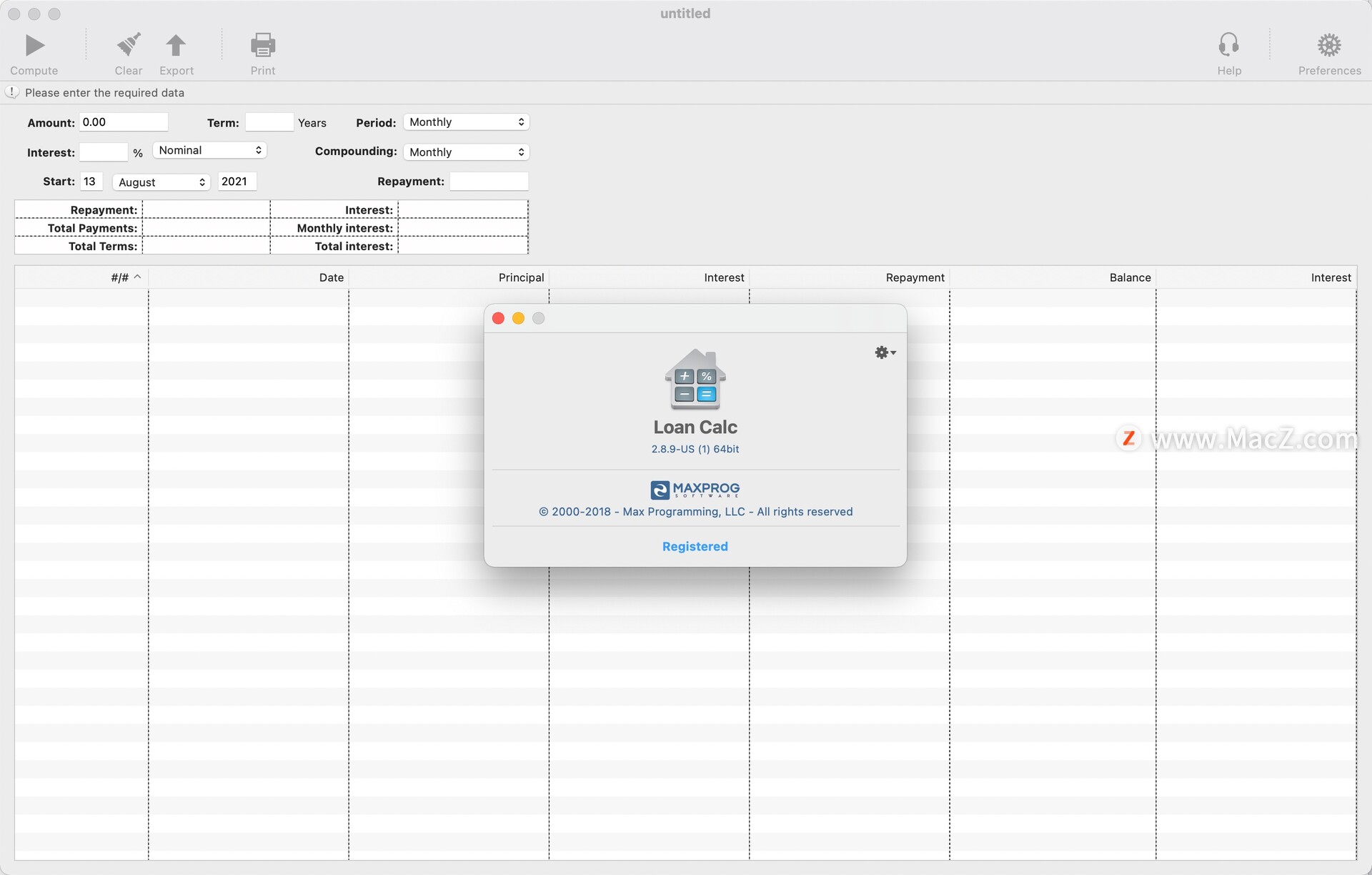Click the Start date year field

pyautogui.click(x=235, y=181)
